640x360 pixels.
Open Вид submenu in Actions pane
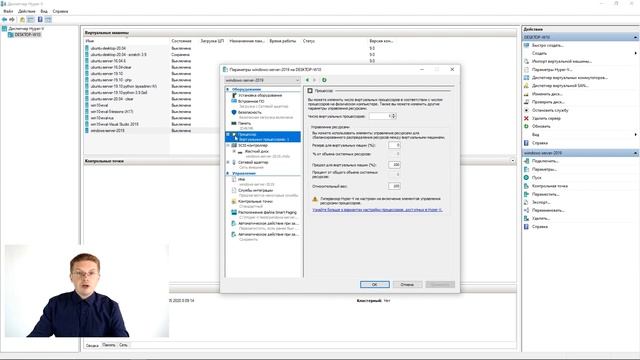coord(536,135)
